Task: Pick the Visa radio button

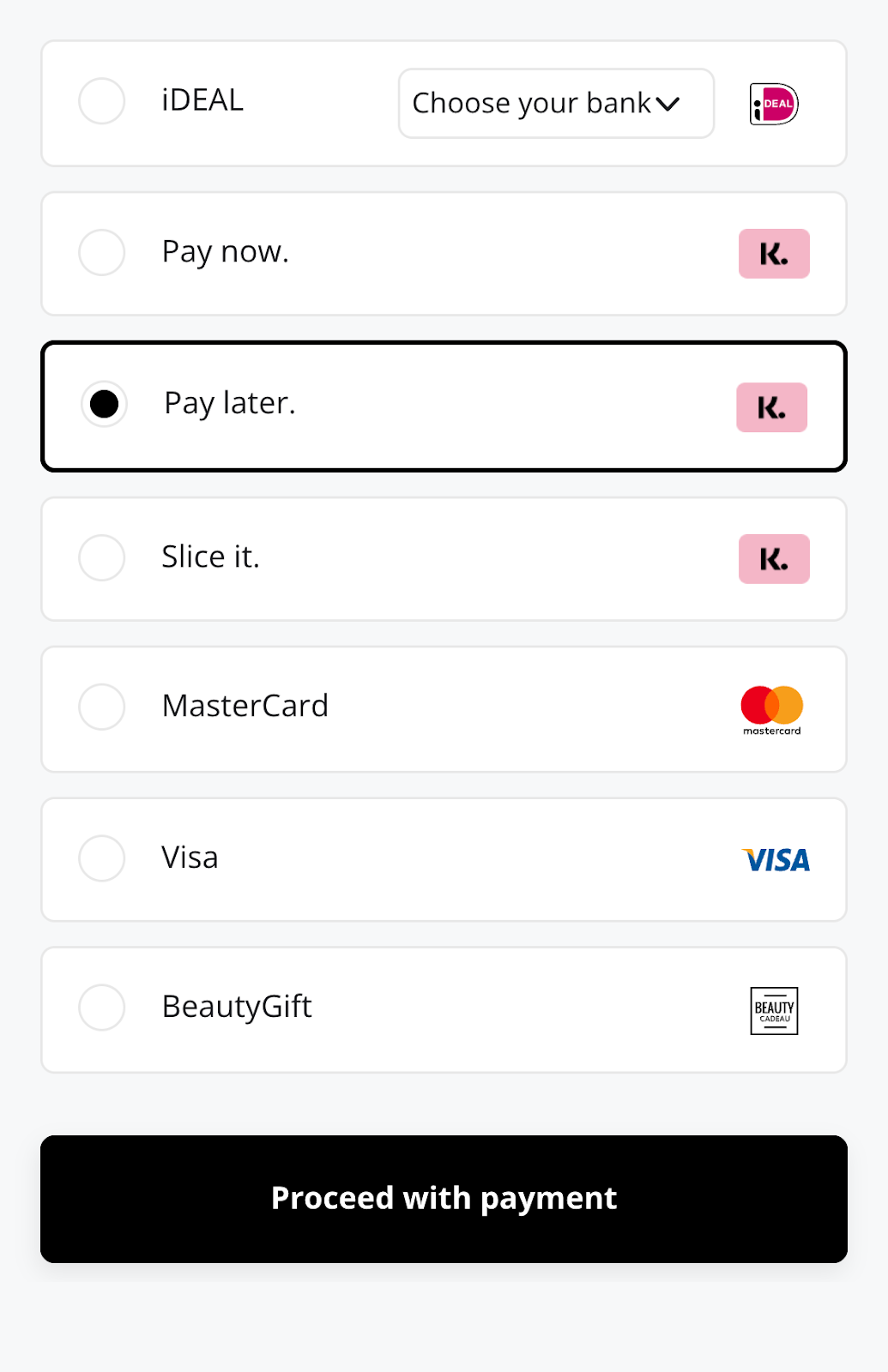Action: (x=102, y=858)
